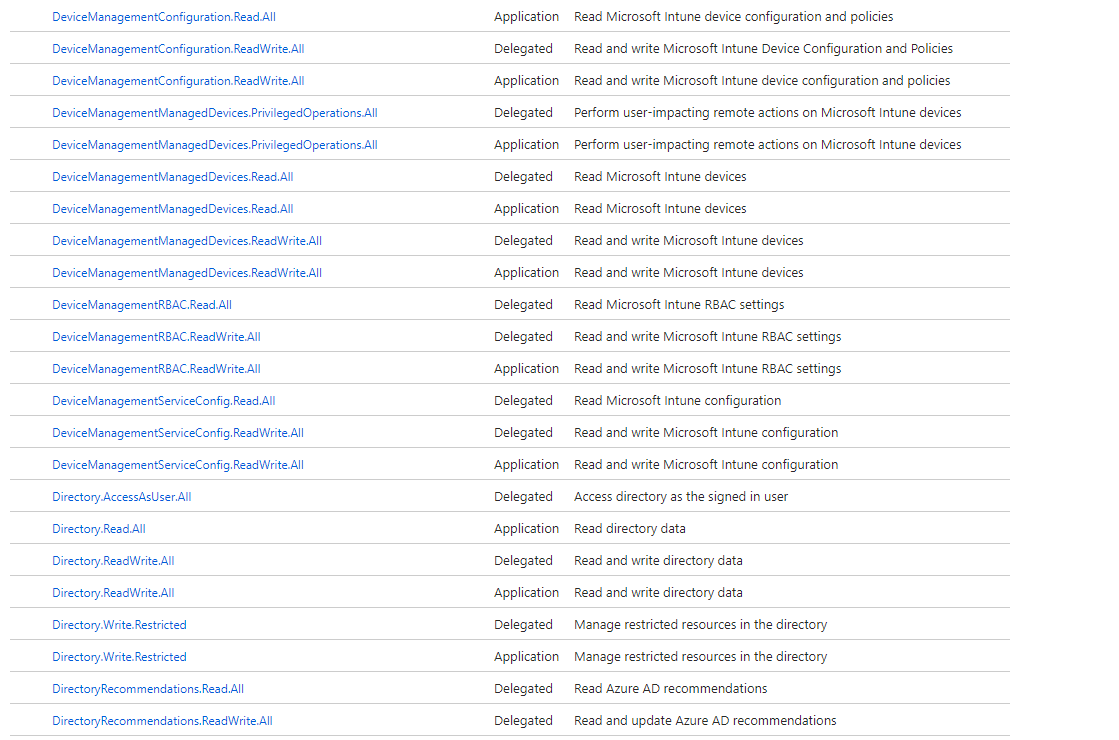Open the delegated DeviceManagementManagedDevices.PrivilegedOperations.All link
1119x740 pixels.
point(215,112)
